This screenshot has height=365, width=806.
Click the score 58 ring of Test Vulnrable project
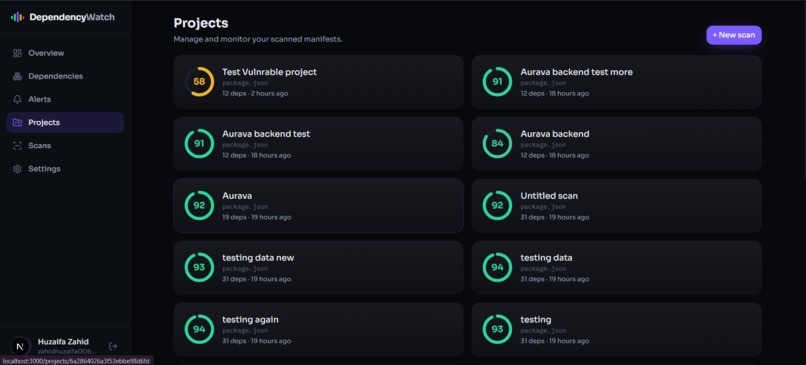[x=199, y=82]
